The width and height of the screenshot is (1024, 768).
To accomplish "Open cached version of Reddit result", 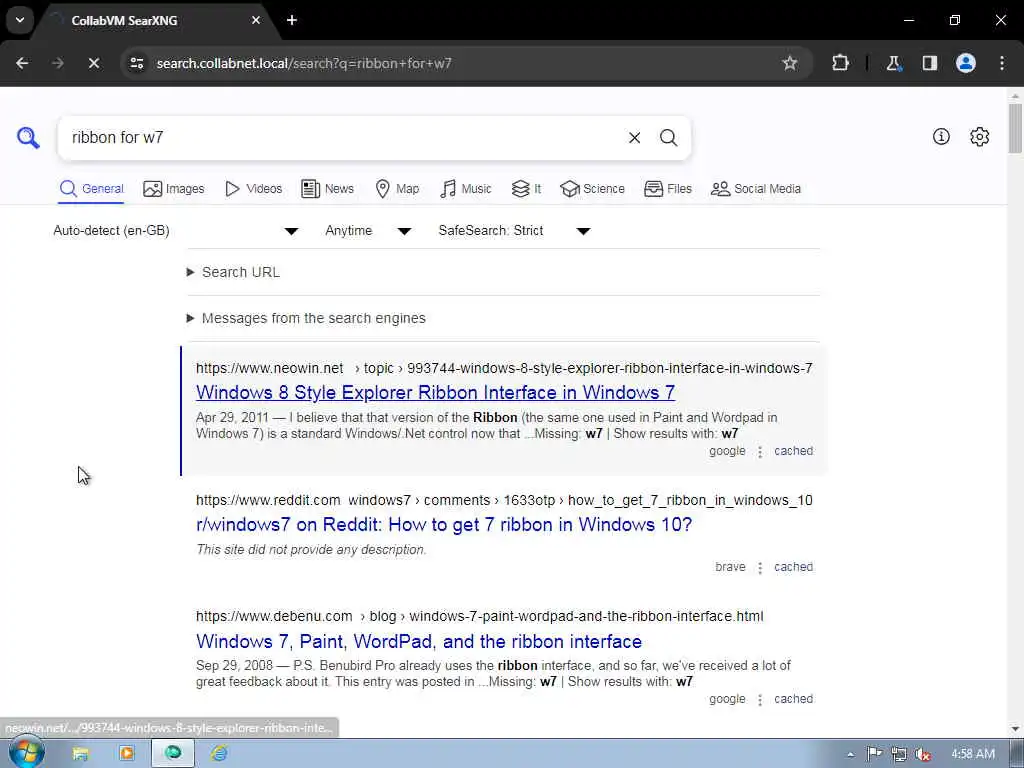I will 793,567.
